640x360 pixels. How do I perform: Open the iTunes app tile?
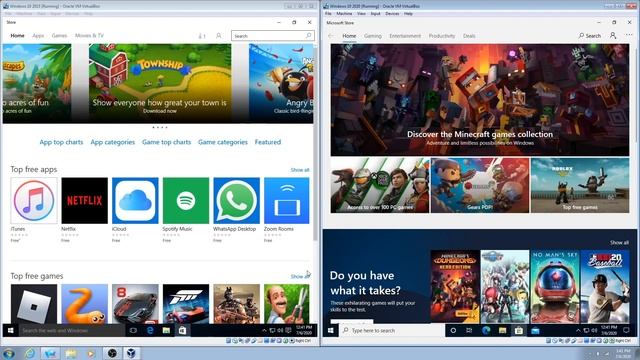pyautogui.click(x=34, y=200)
